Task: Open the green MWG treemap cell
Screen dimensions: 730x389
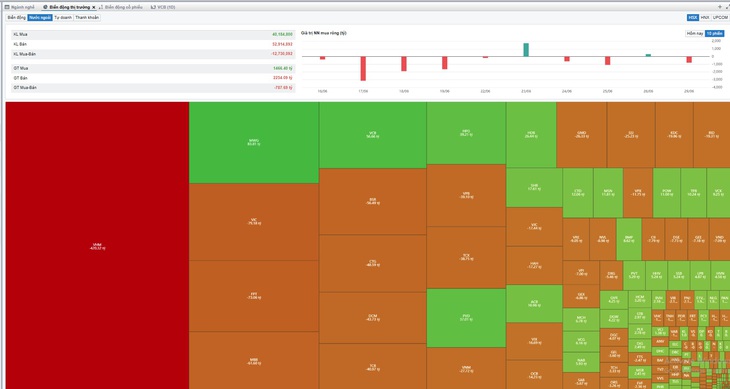Action: point(254,142)
